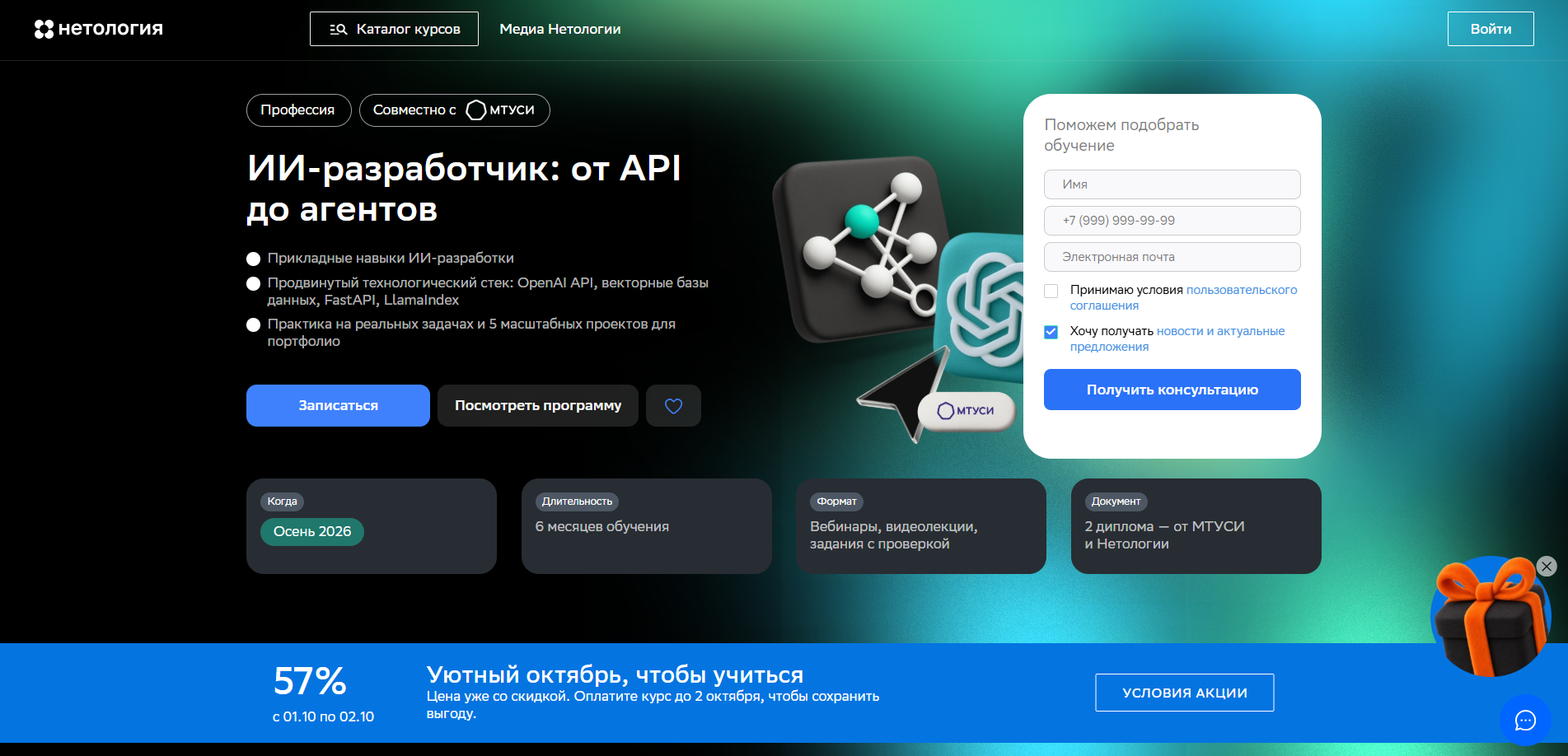Click Получить консультацию button

pyautogui.click(x=1172, y=390)
